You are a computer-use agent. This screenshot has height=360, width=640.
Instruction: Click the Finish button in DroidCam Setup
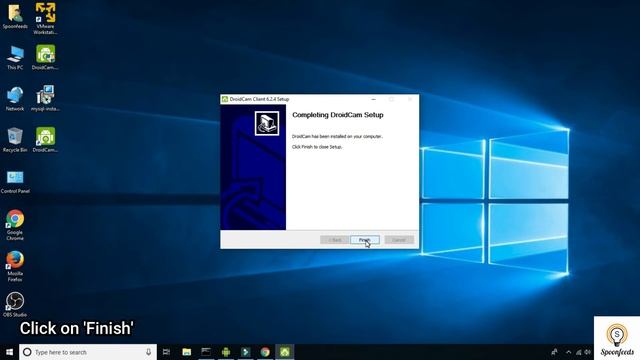pyautogui.click(x=364, y=240)
